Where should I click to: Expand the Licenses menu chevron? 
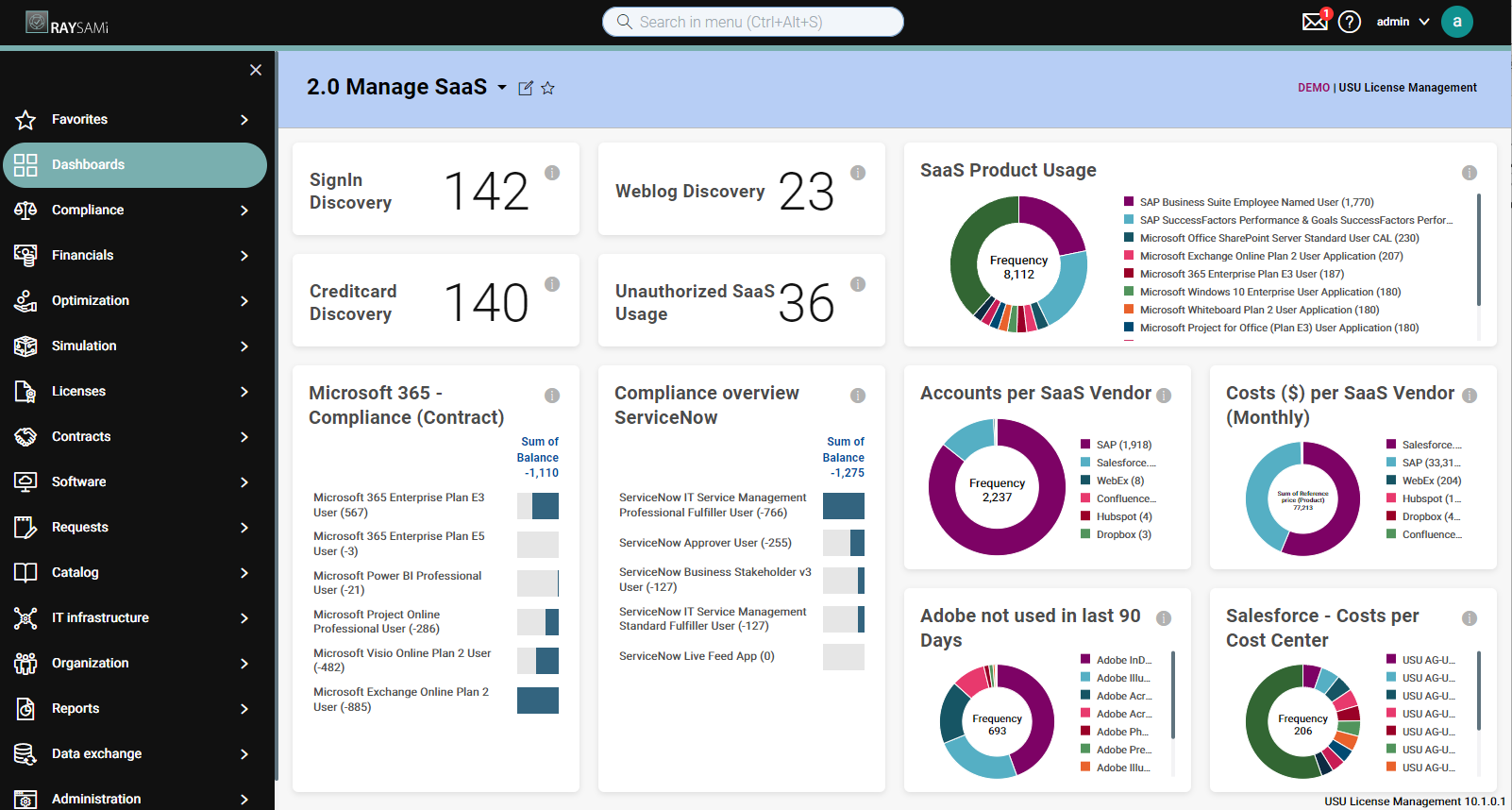(244, 392)
